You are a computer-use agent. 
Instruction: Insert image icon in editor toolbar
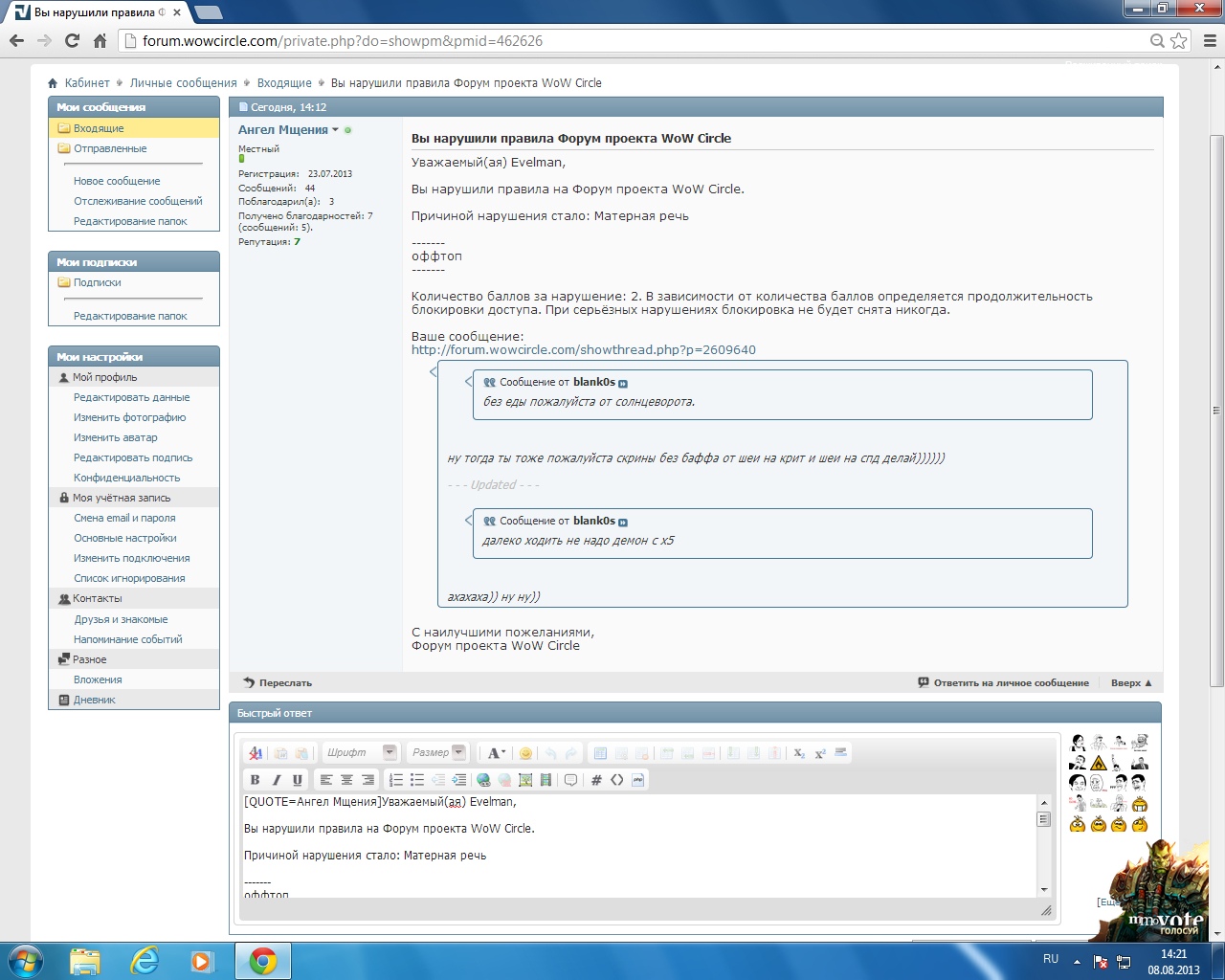click(x=525, y=780)
